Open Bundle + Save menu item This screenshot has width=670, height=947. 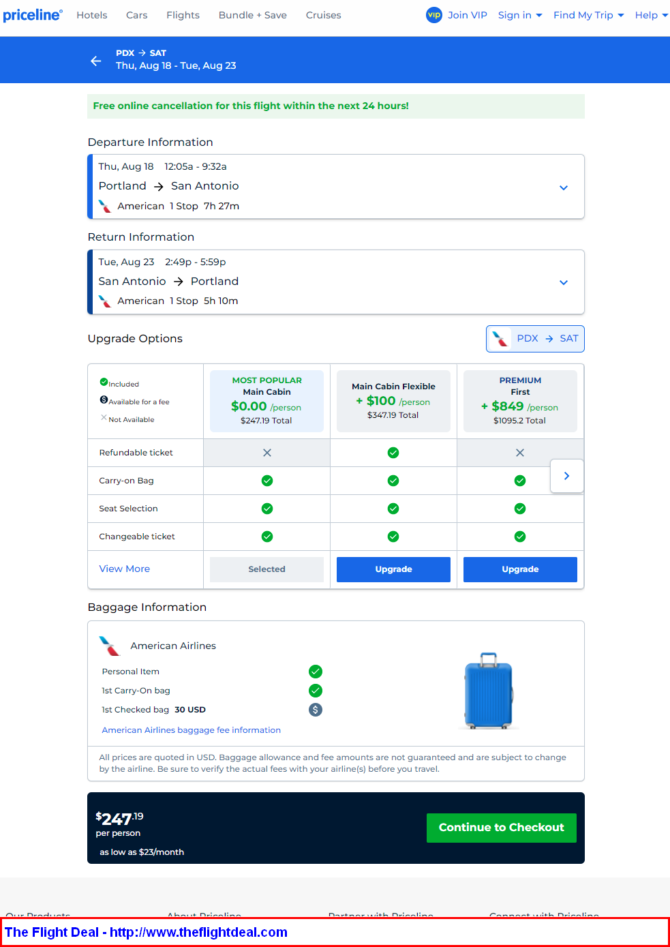click(253, 15)
